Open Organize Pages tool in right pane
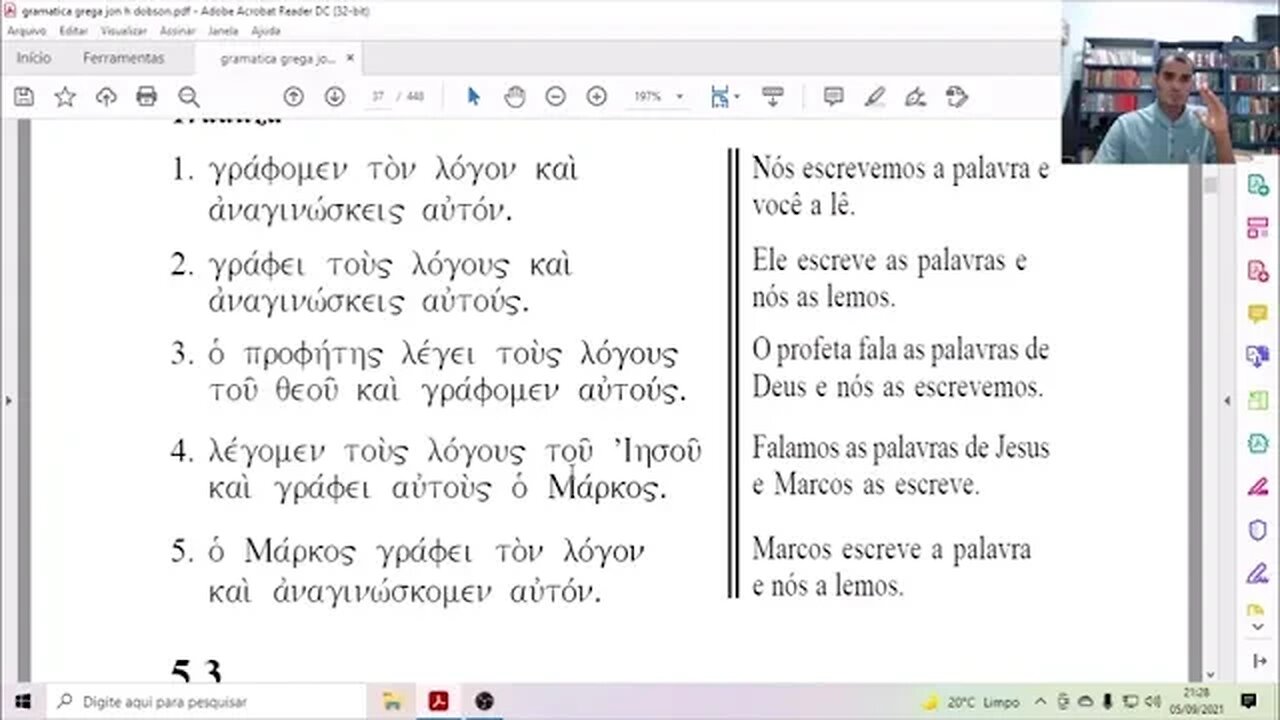 [x=1257, y=228]
